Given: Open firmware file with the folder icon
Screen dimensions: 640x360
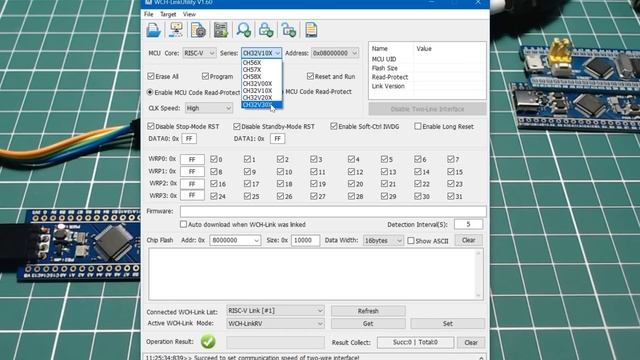Looking at the screenshot, I should pyautogui.click(x=154, y=30).
